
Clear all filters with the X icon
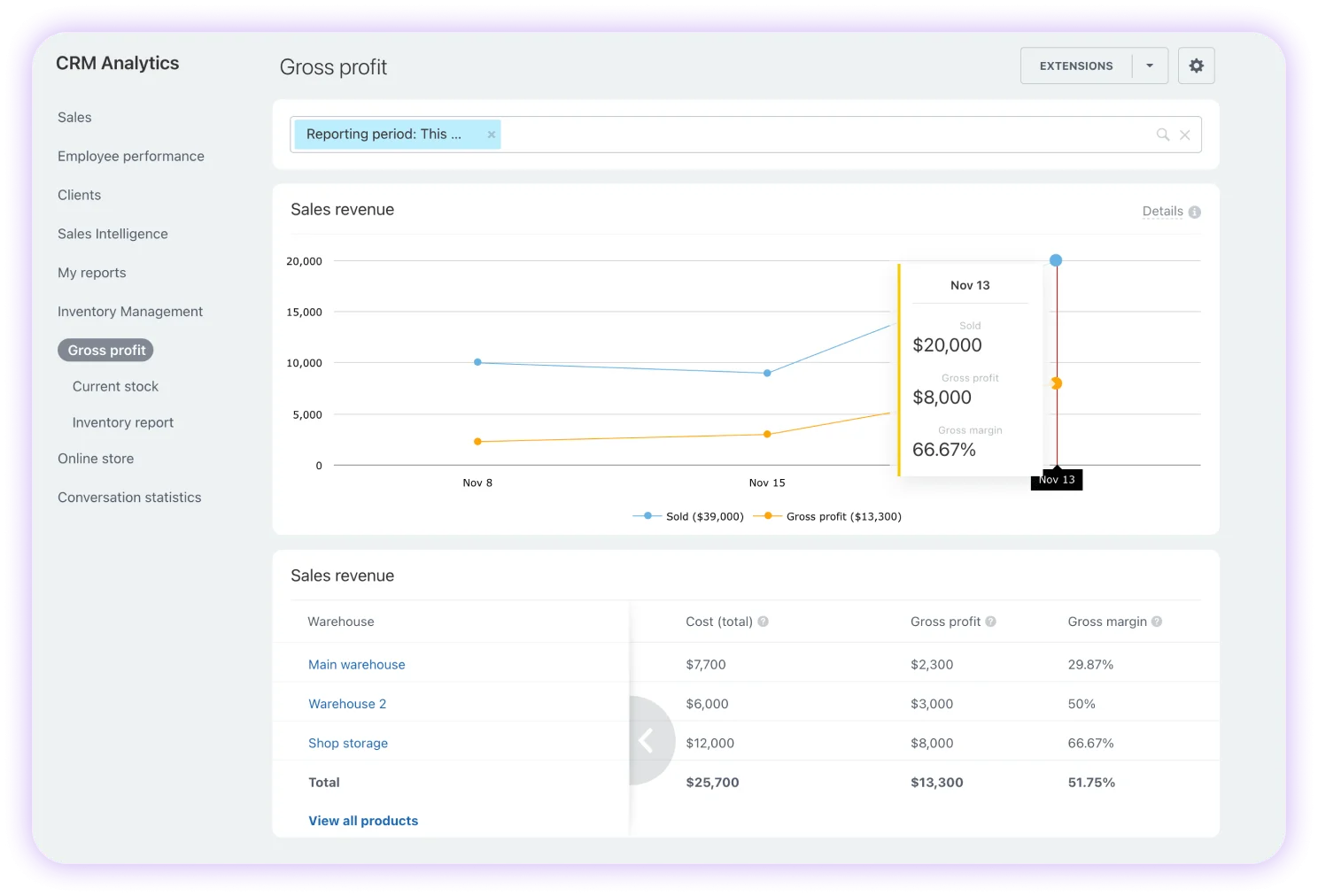click(x=1185, y=135)
